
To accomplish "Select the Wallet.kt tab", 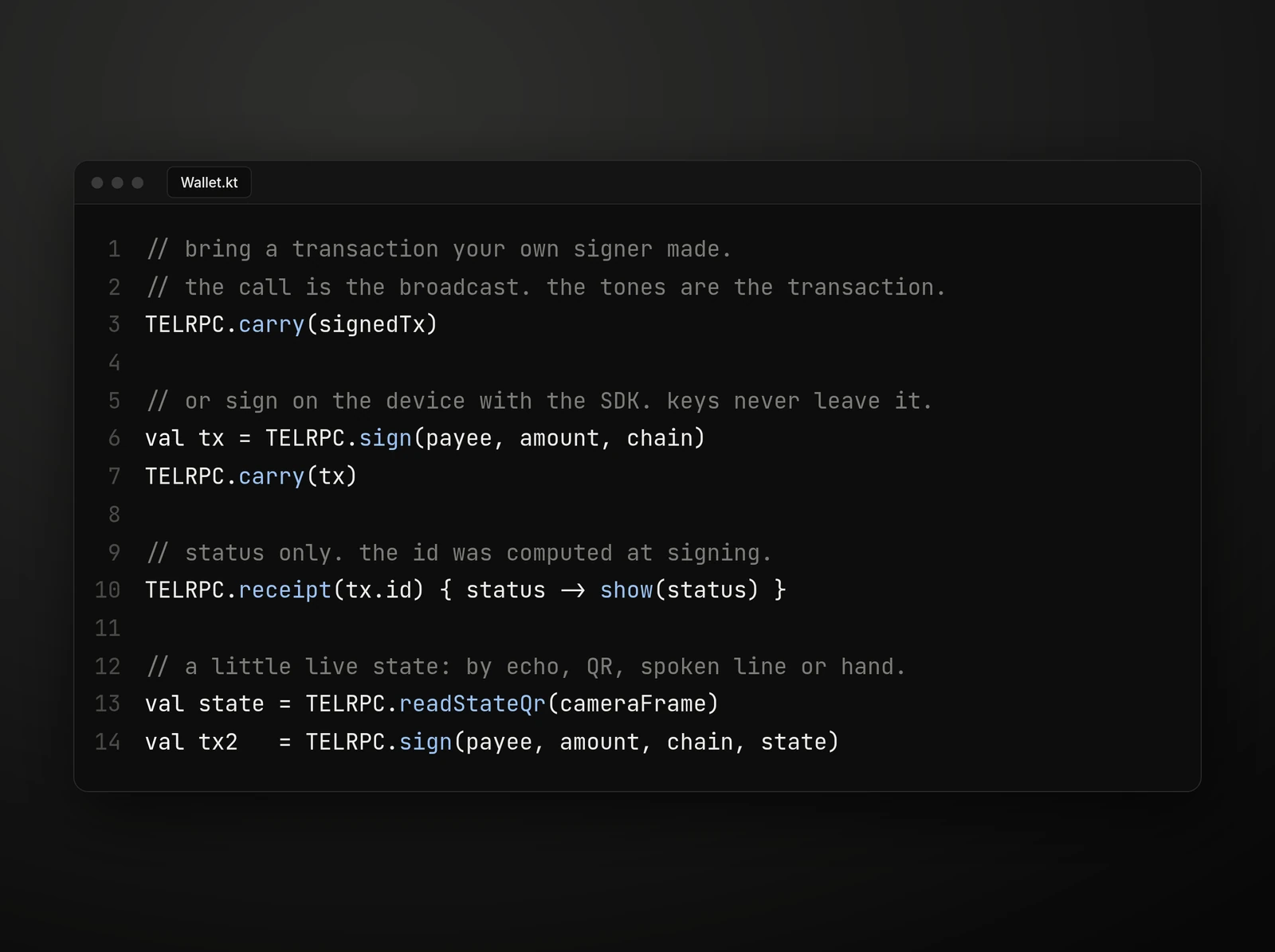I will [209, 182].
